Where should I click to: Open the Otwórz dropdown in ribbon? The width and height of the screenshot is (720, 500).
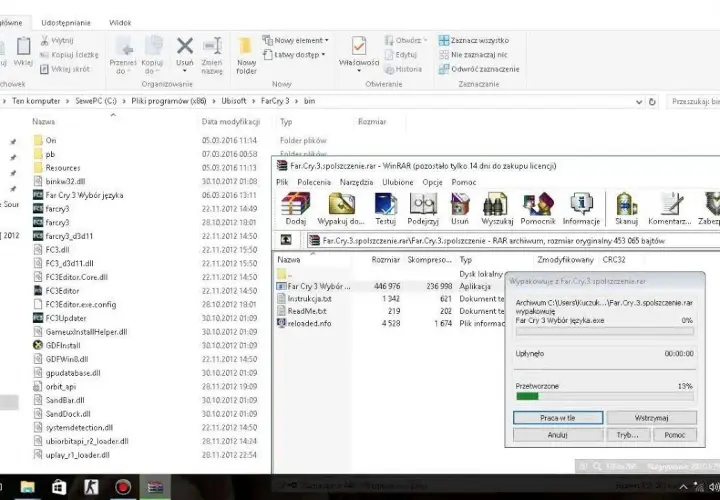tap(405, 40)
